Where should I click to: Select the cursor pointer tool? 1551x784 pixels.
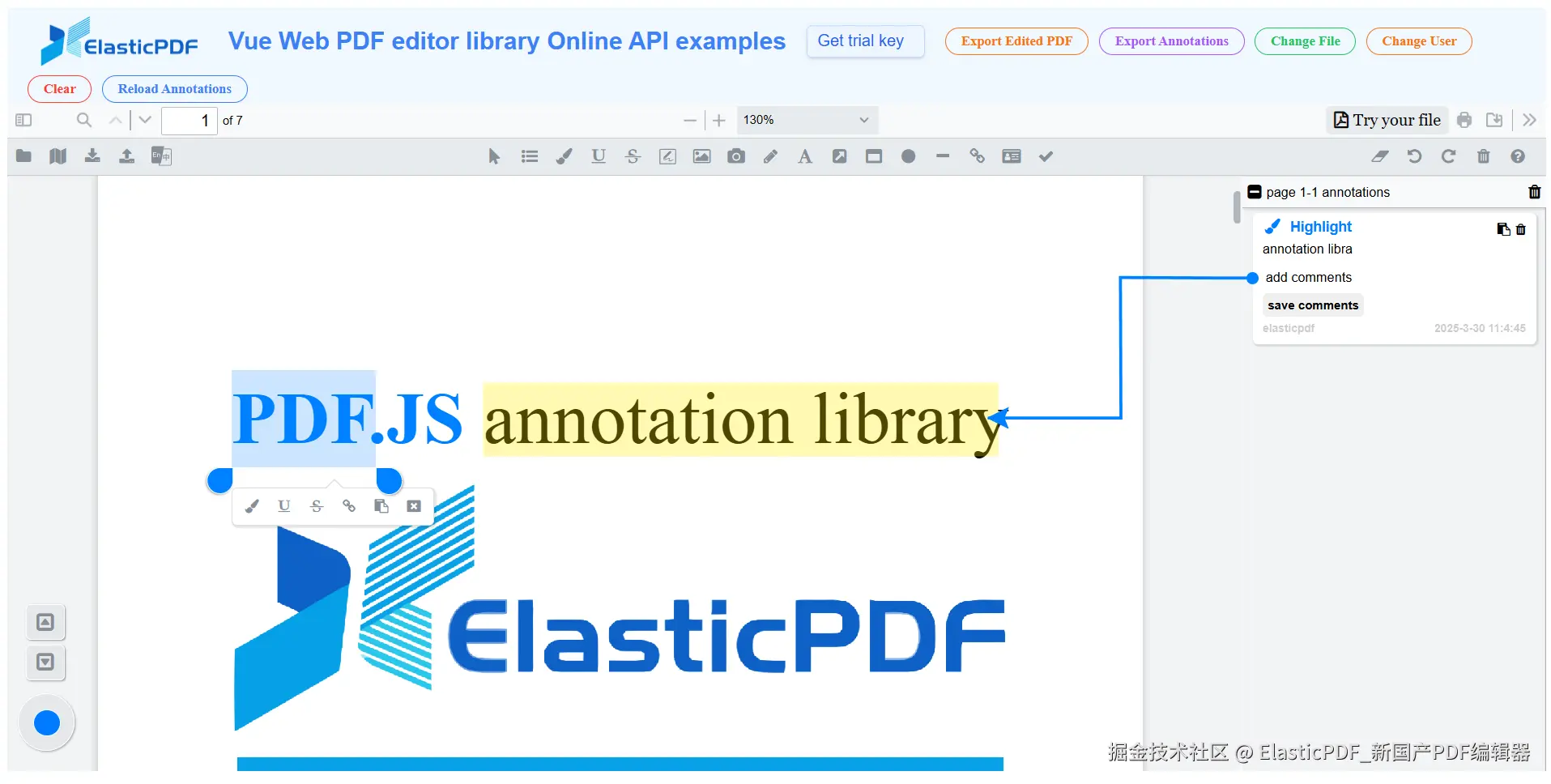point(494,156)
